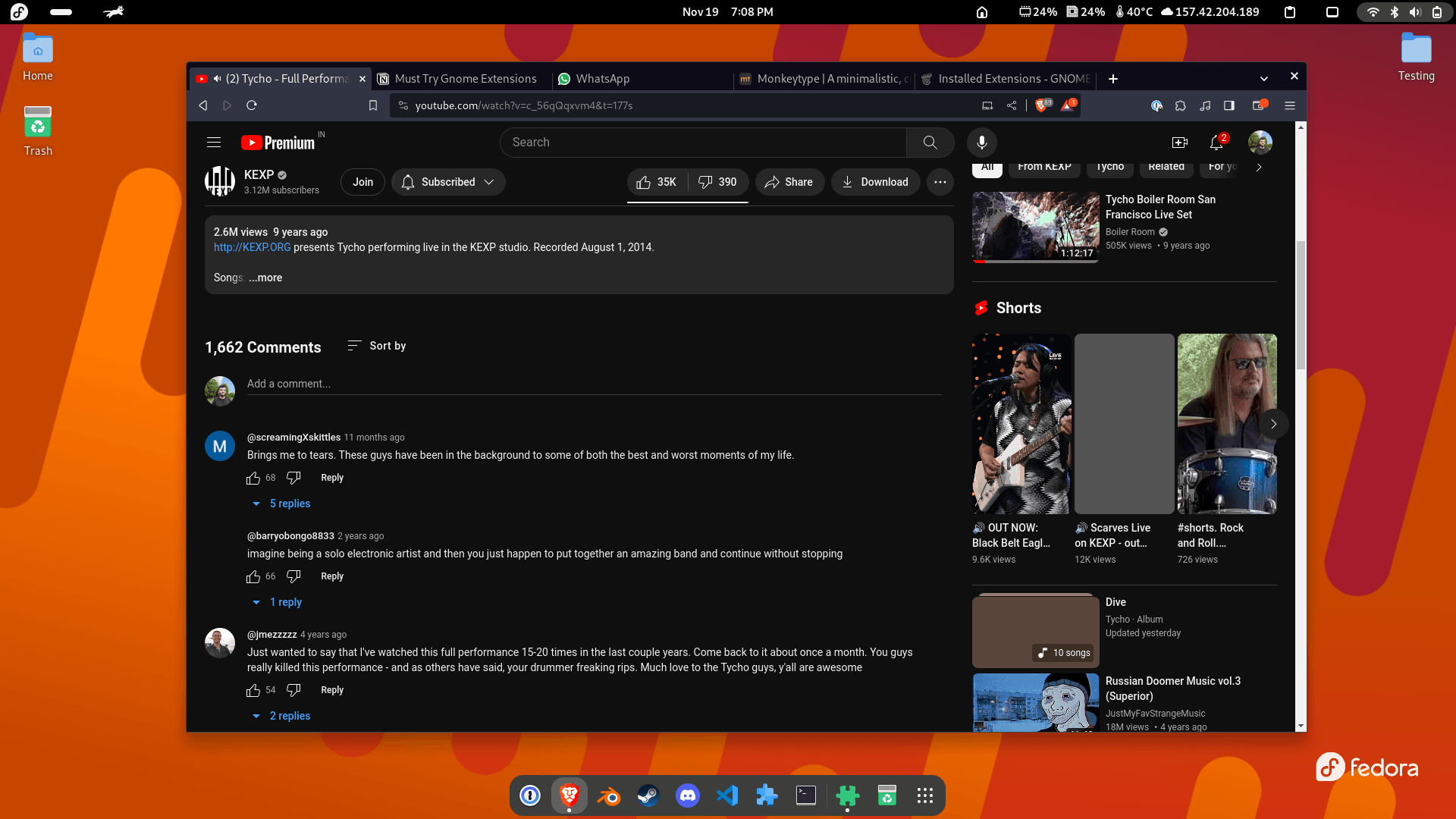Image resolution: width=1456 pixels, height=819 pixels.
Task: Switch to Must Try Gnome Extensions tab
Action: [460, 79]
